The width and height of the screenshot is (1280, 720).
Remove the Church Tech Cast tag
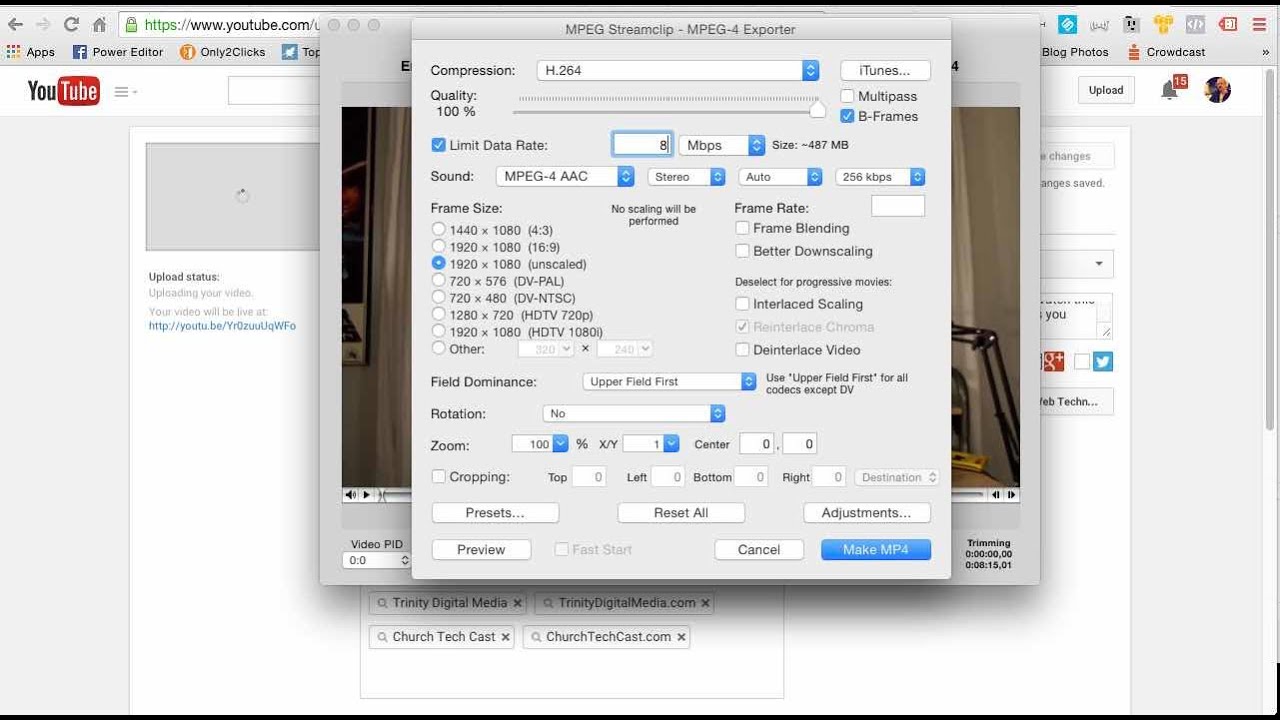coord(505,637)
